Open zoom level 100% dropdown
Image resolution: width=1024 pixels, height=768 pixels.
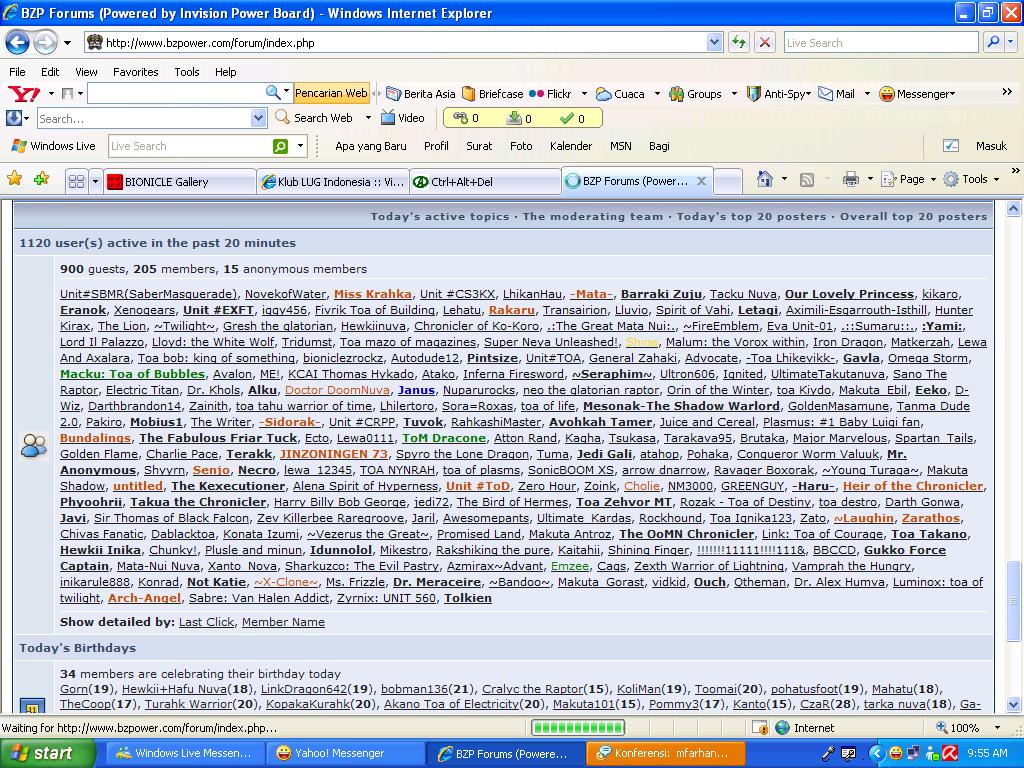click(x=997, y=728)
